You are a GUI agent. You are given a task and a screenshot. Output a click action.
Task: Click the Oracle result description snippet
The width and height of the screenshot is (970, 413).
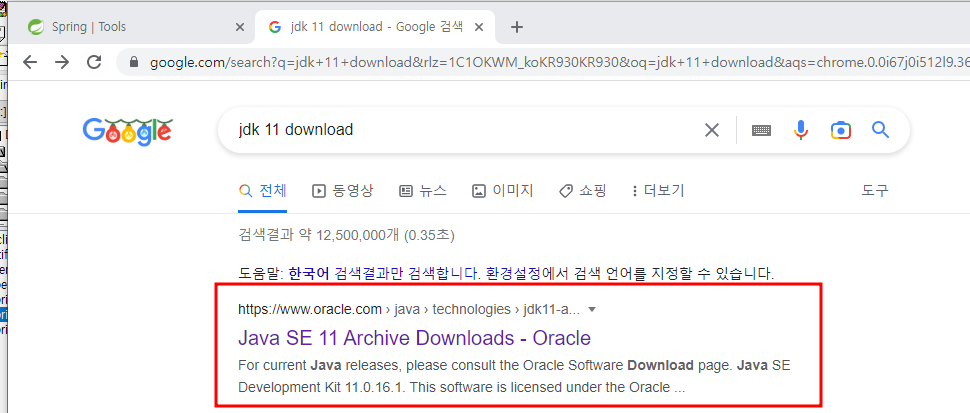coord(514,377)
